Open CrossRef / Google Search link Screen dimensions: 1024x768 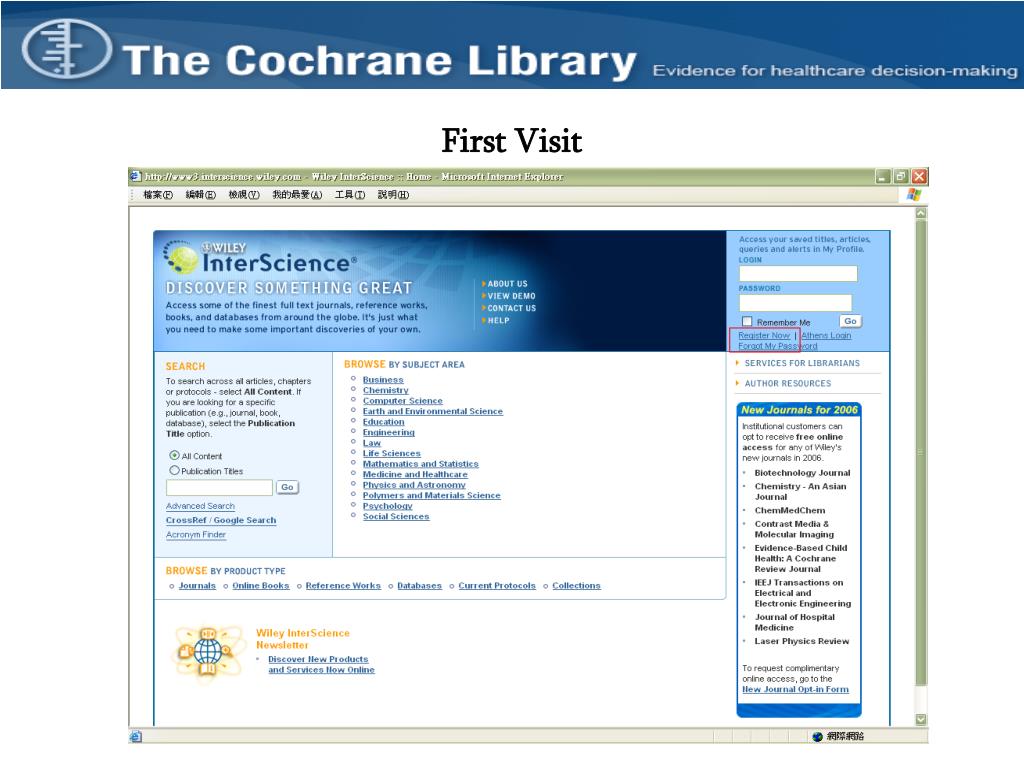[x=221, y=520]
